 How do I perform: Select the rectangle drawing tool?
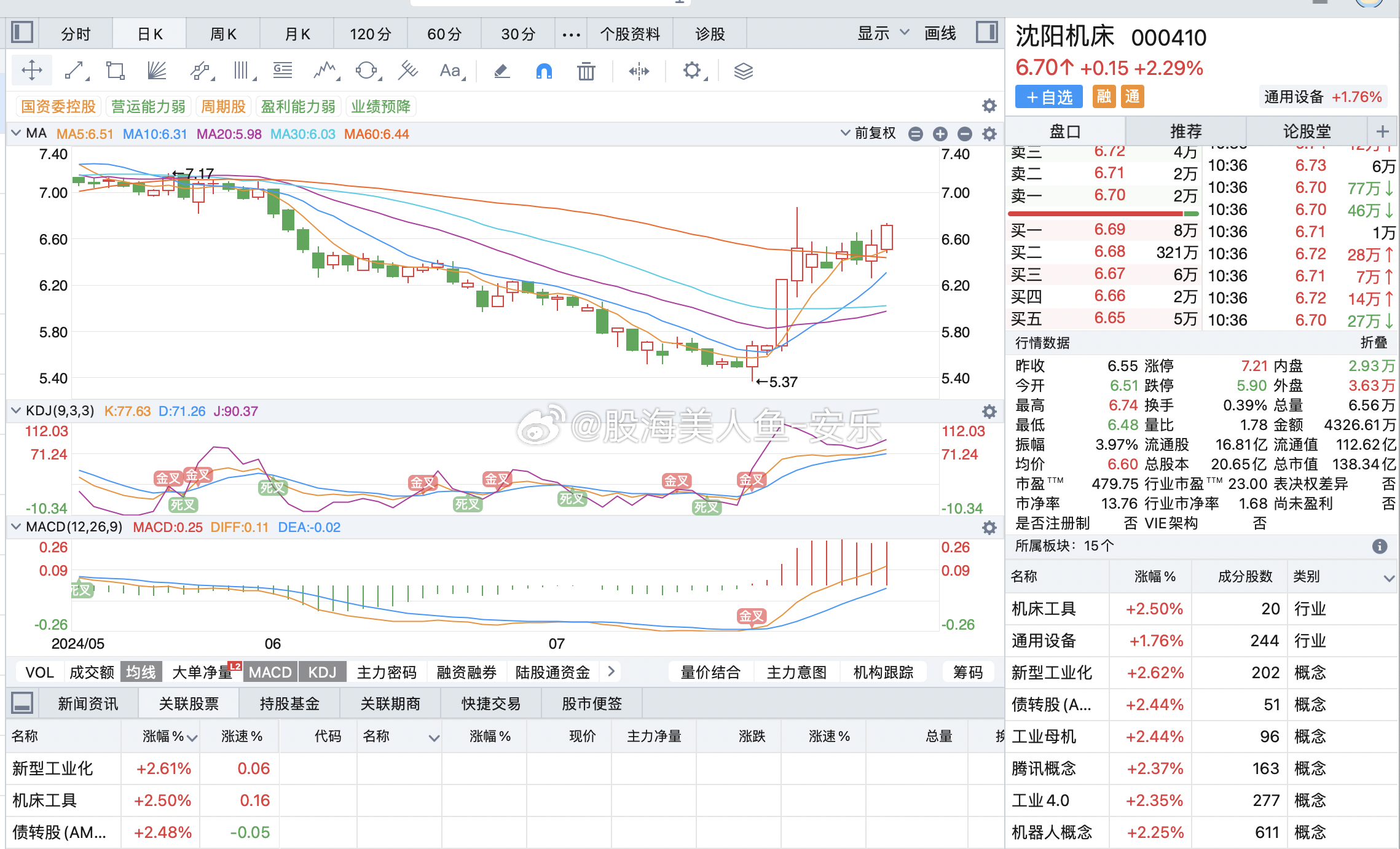coord(116,71)
